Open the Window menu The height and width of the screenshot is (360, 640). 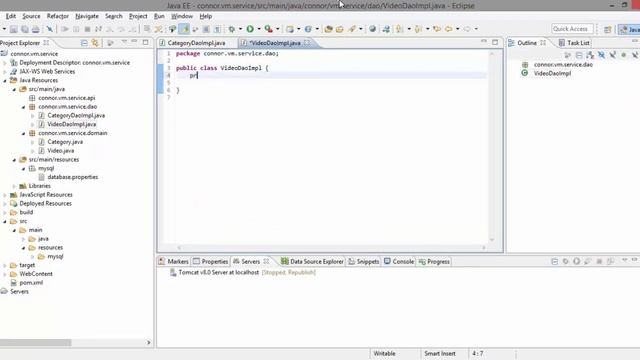tap(182, 16)
